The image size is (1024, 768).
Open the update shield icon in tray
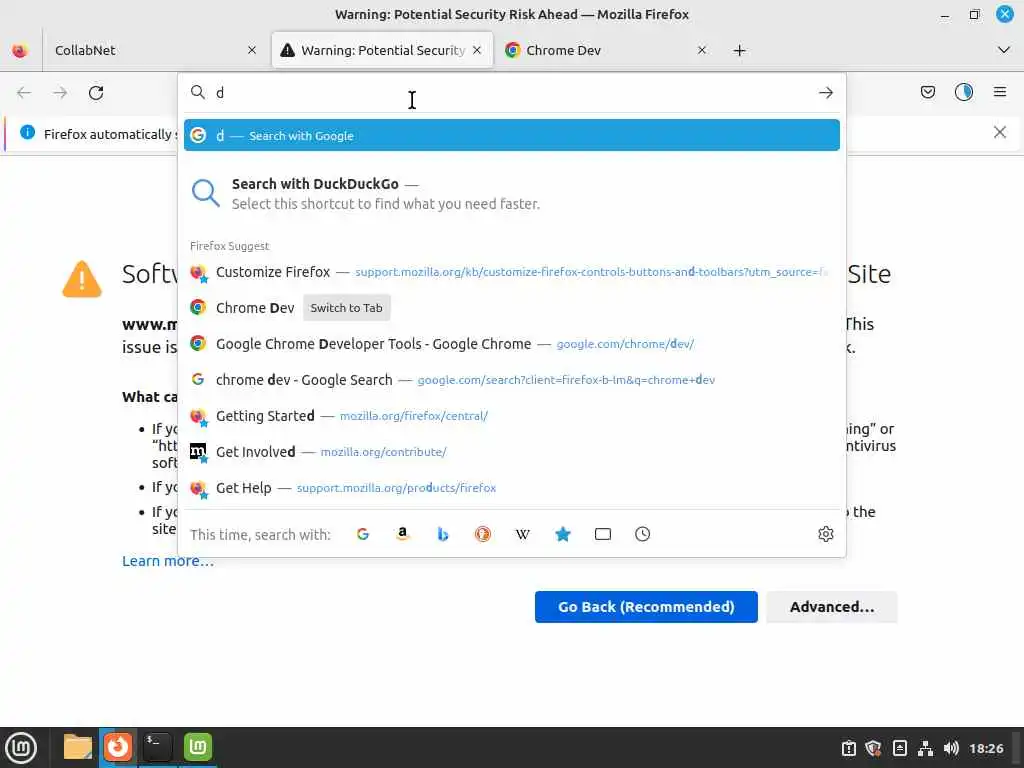(873, 748)
